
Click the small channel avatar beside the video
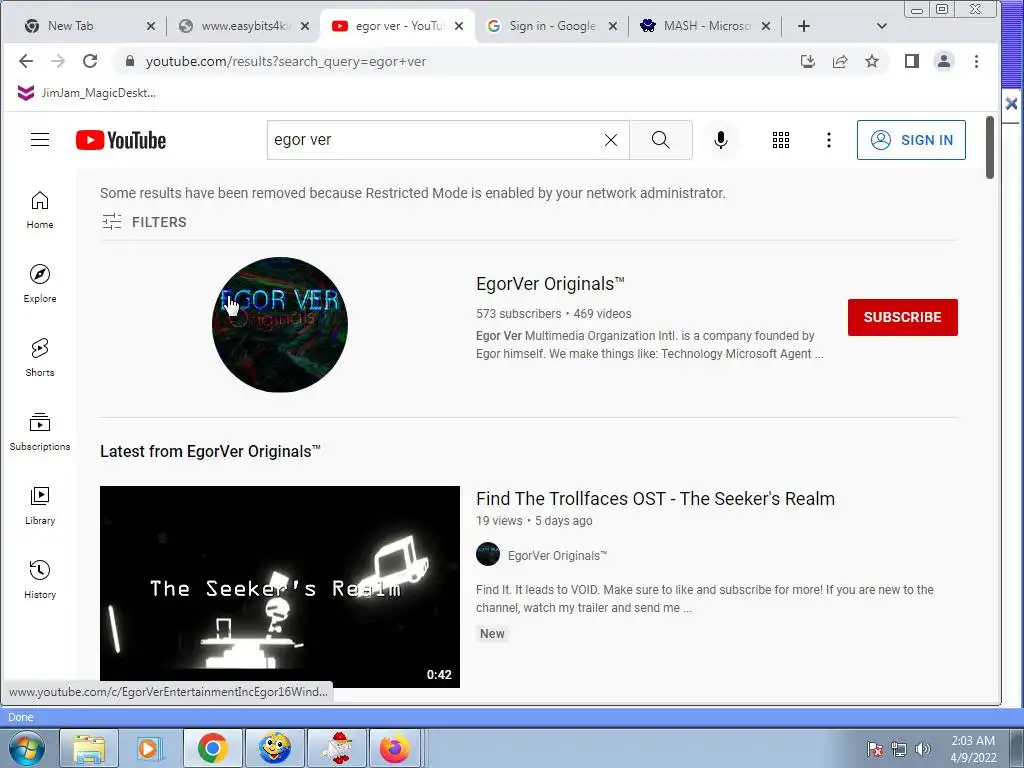tap(488, 554)
